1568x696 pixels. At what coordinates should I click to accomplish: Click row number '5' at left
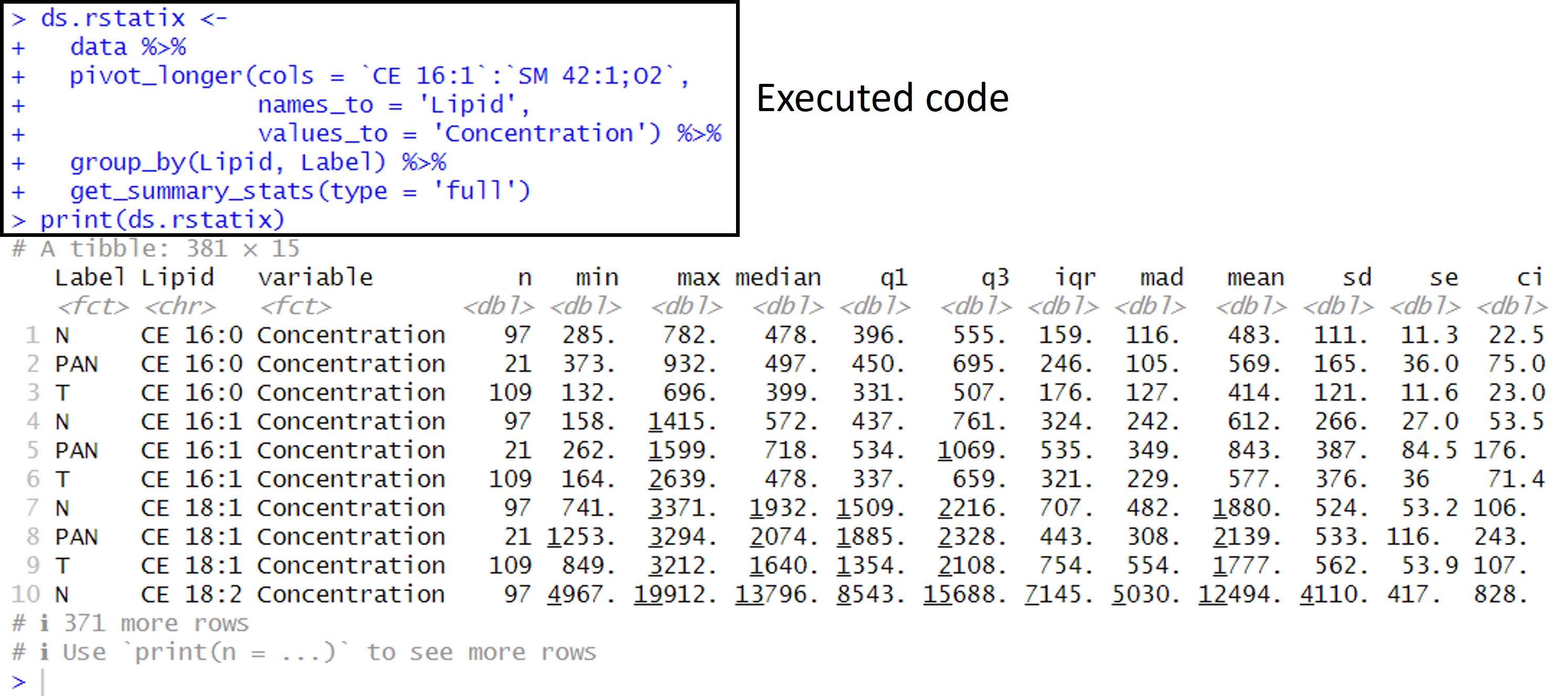point(33,450)
